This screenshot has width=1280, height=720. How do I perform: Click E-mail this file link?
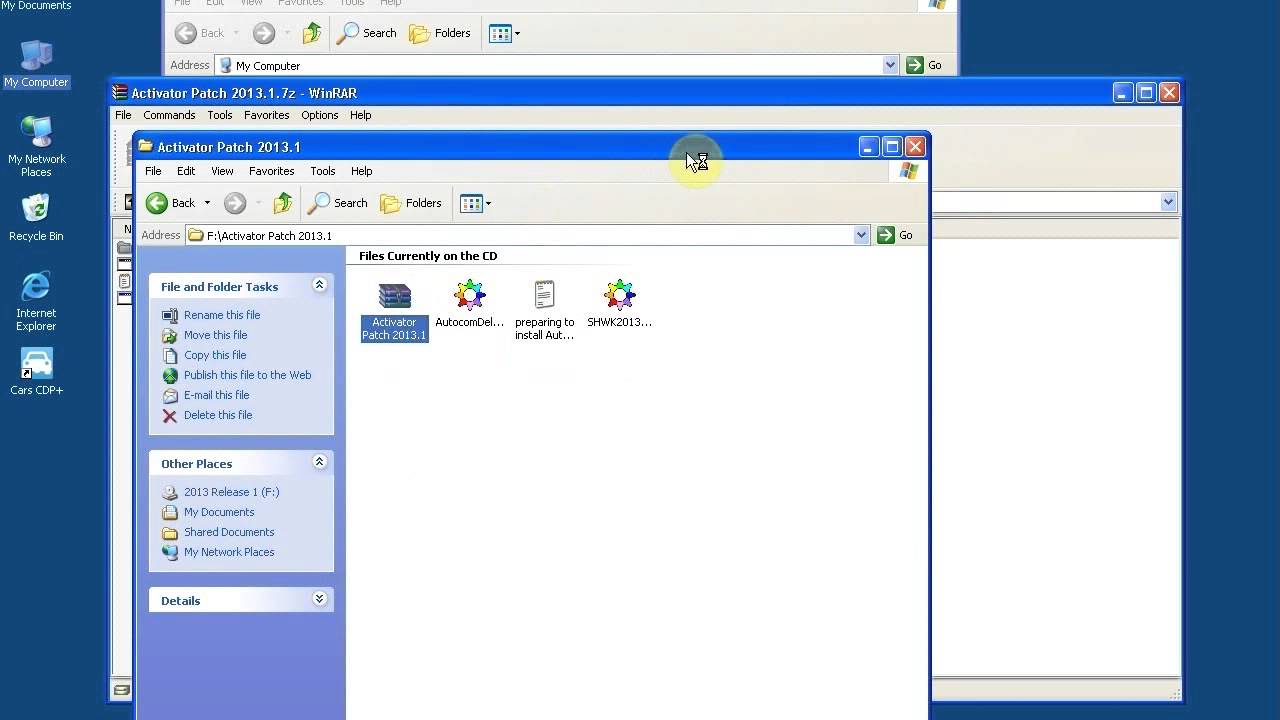click(216, 395)
